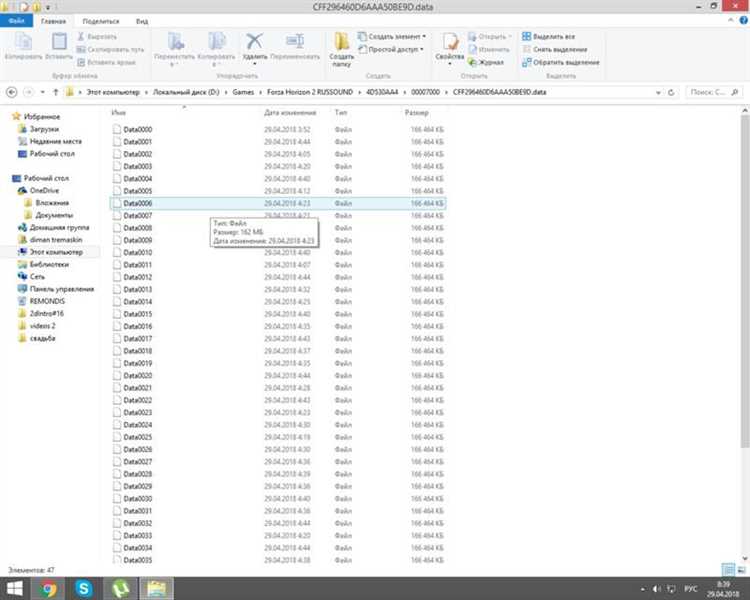Viewport: 750px width, 600px height.
Task: Open the Move to command
Action: [175, 48]
